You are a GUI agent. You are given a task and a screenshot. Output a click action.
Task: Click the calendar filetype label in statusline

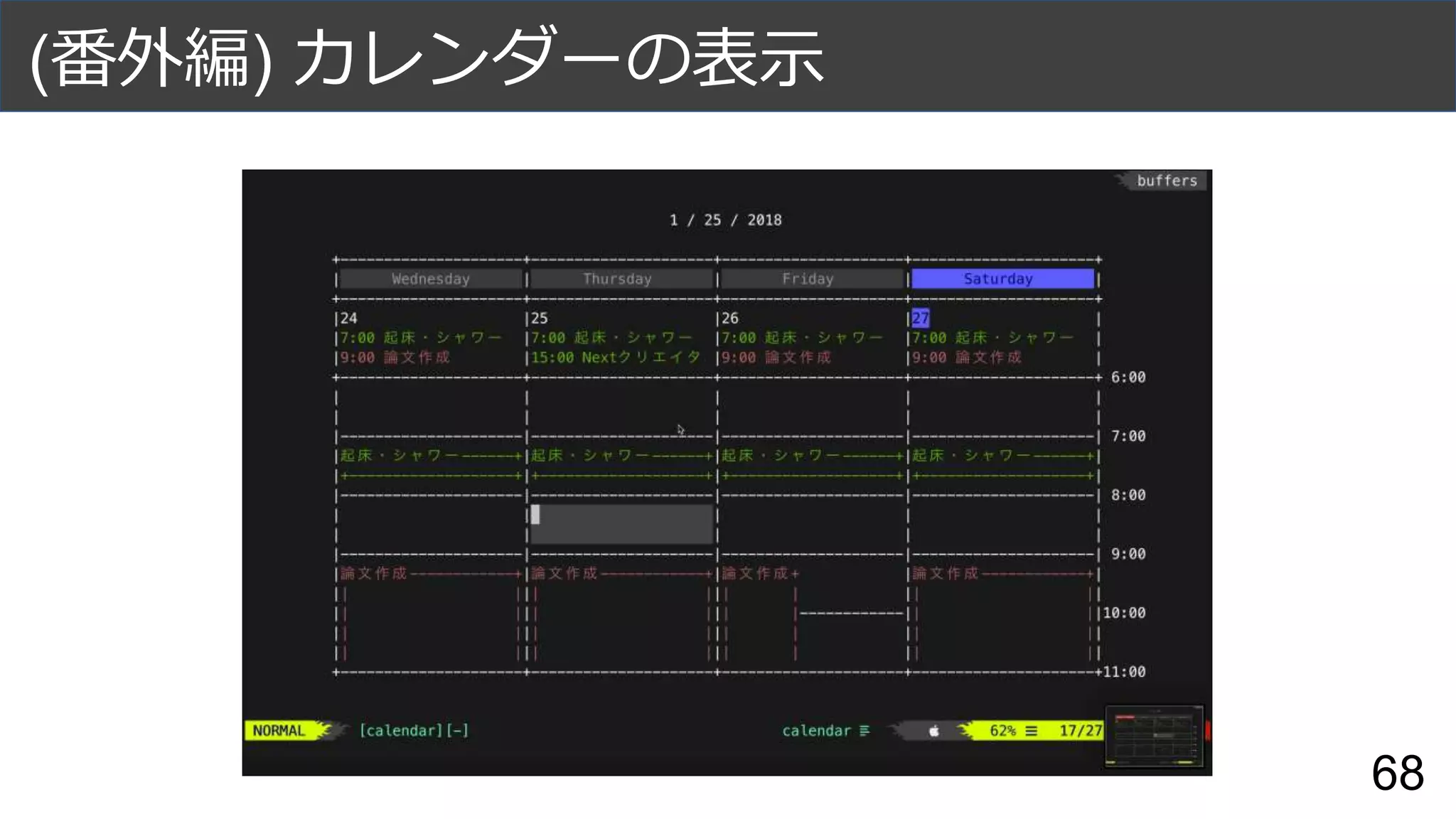(x=816, y=731)
